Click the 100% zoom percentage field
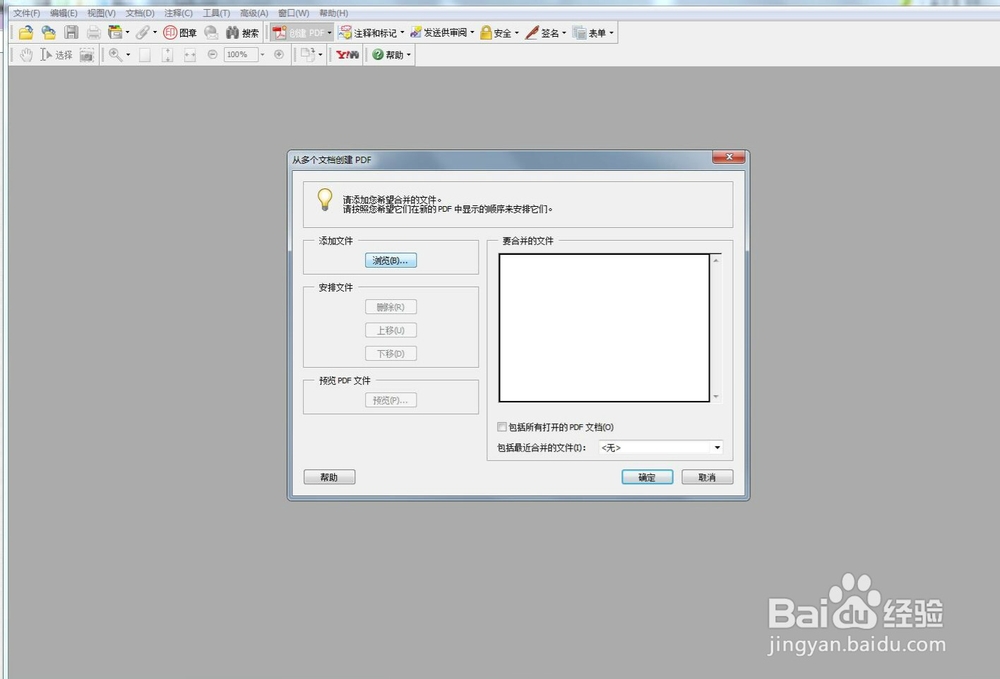The width and height of the screenshot is (1000, 679). 241,55
